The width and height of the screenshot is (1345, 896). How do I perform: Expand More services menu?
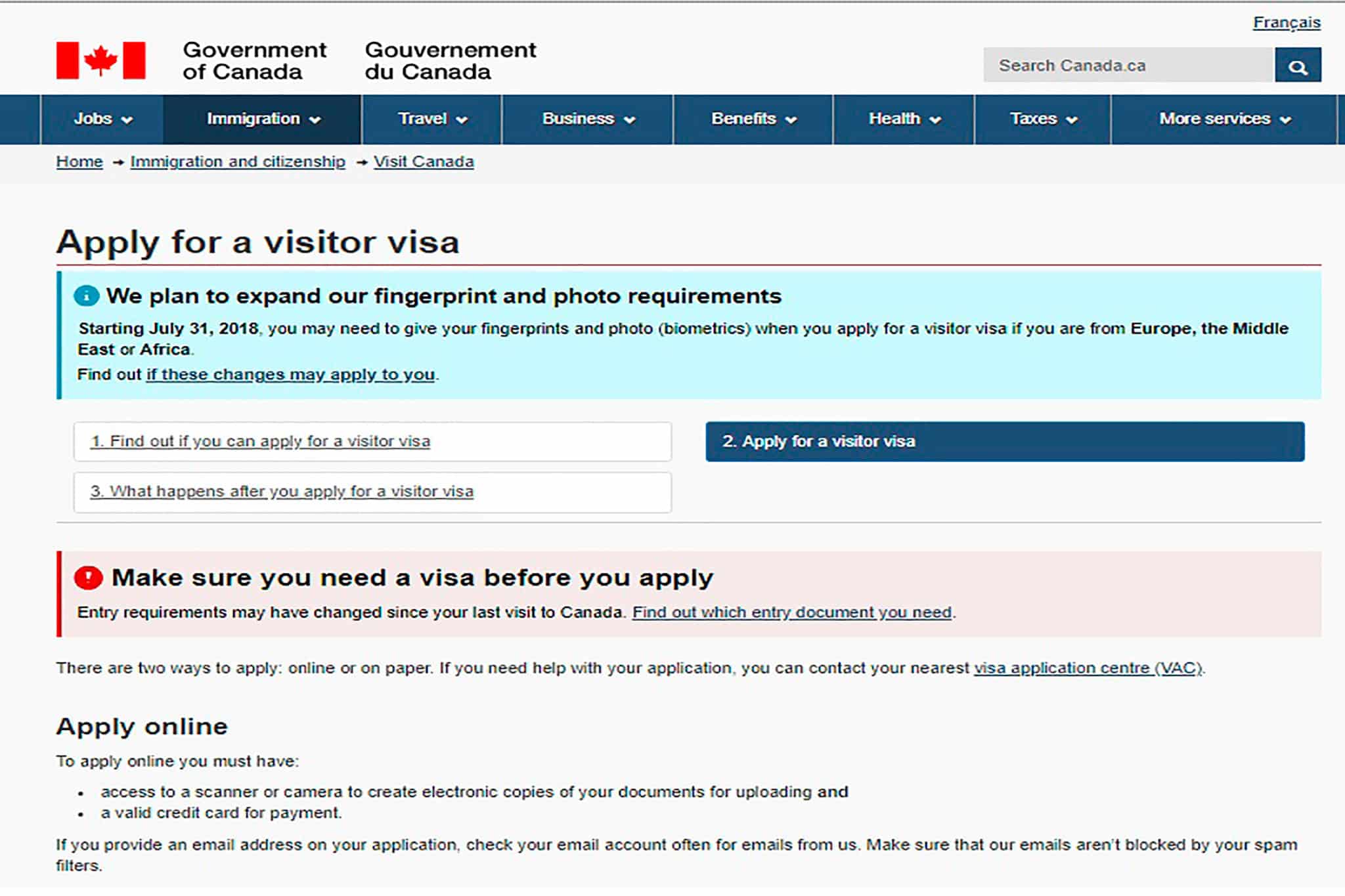pos(1224,119)
